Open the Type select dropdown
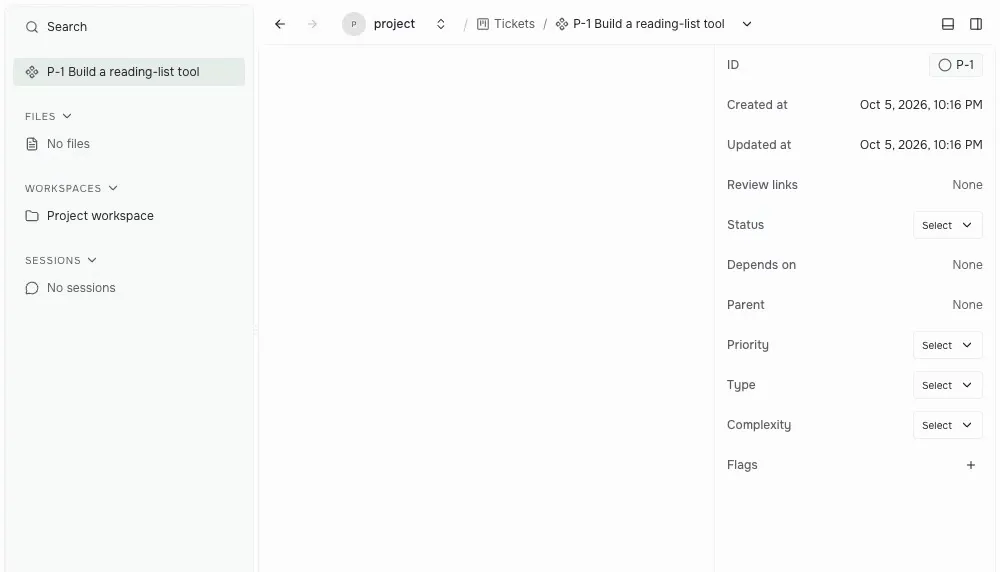1000x572 pixels. (x=948, y=385)
